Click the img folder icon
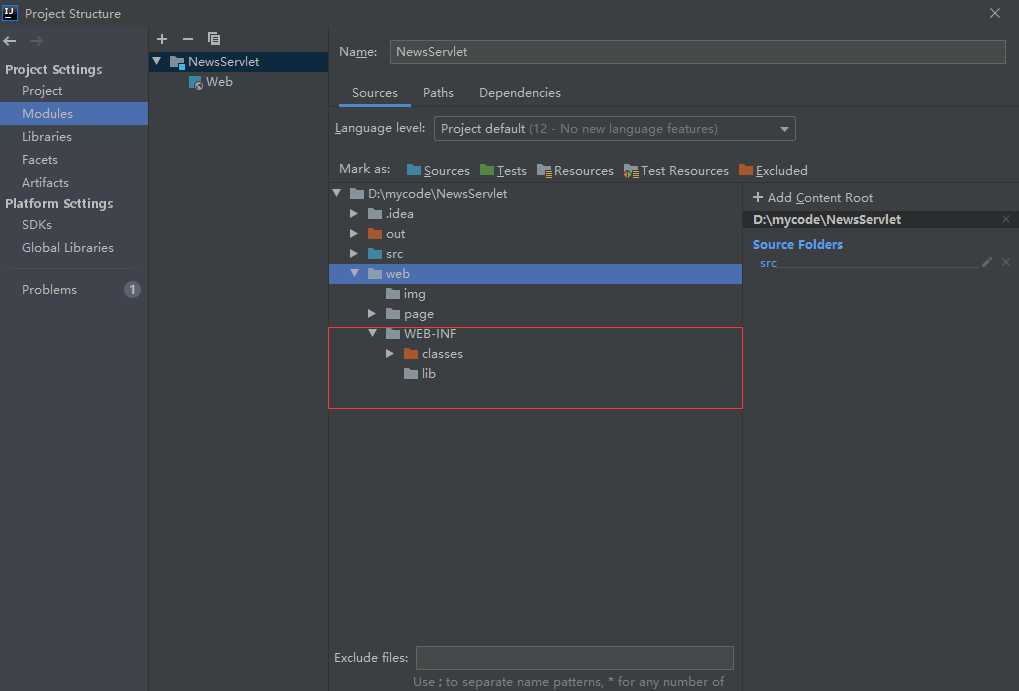1019x691 pixels. [x=393, y=294]
